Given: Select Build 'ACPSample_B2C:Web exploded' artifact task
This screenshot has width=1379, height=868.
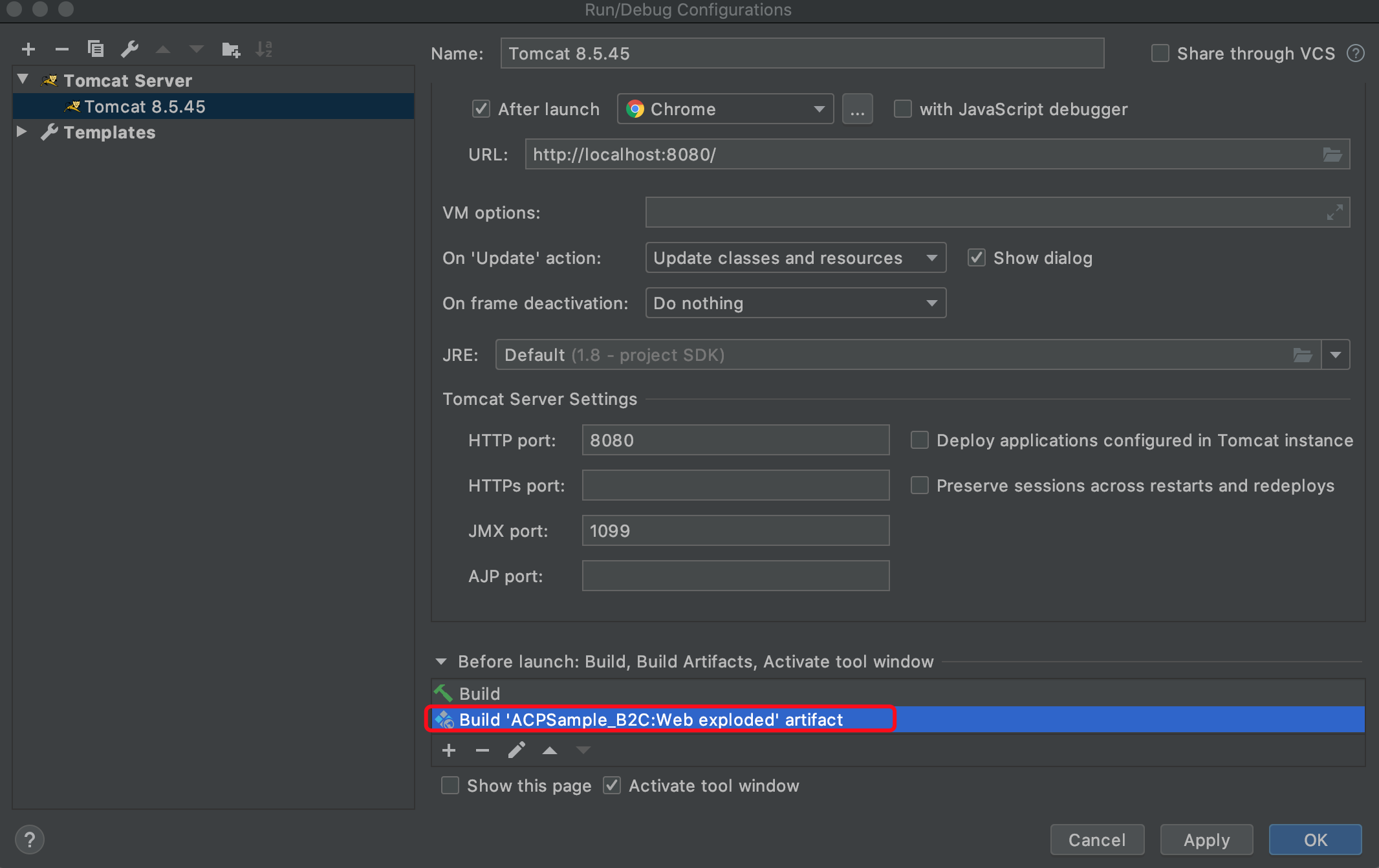Looking at the screenshot, I should pos(898,719).
